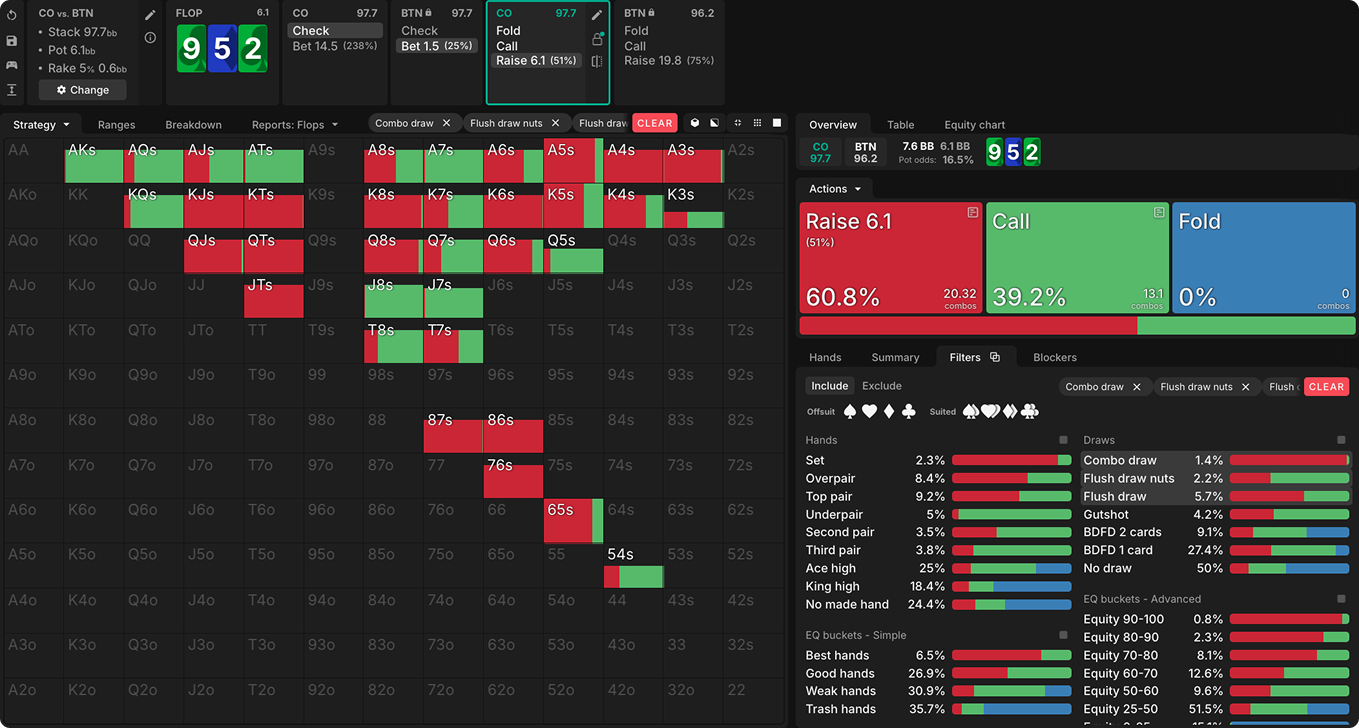
Task: Open the Strategy dropdown
Action: coord(41,125)
